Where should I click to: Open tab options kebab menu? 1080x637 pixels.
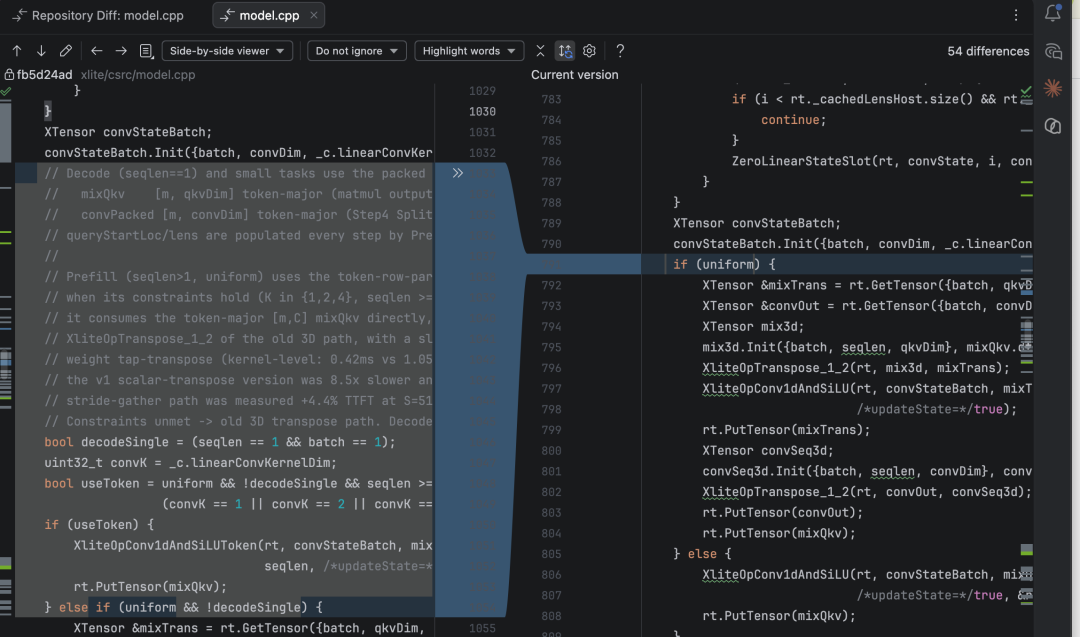click(x=1016, y=15)
